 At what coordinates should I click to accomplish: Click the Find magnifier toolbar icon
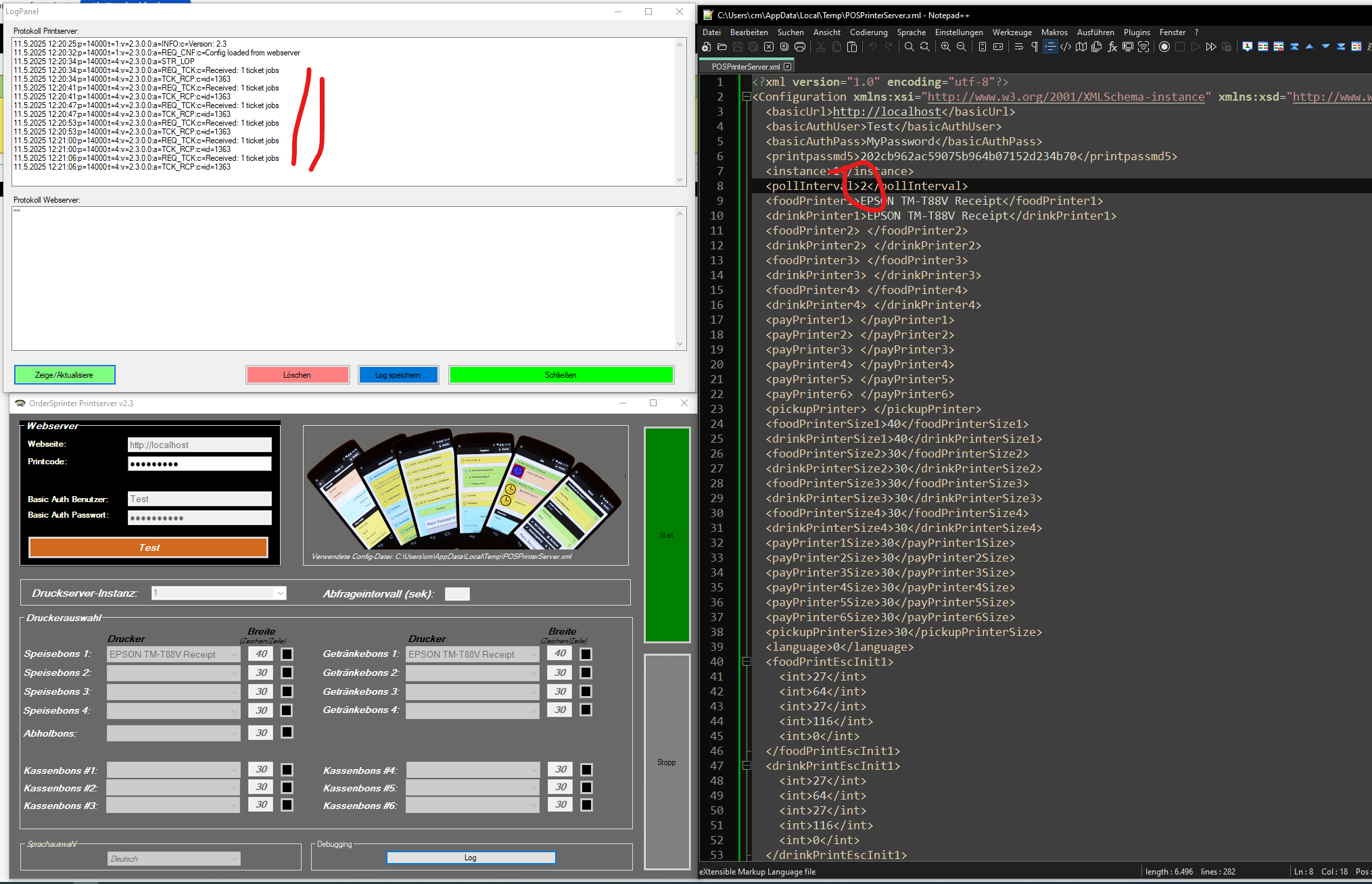(909, 47)
